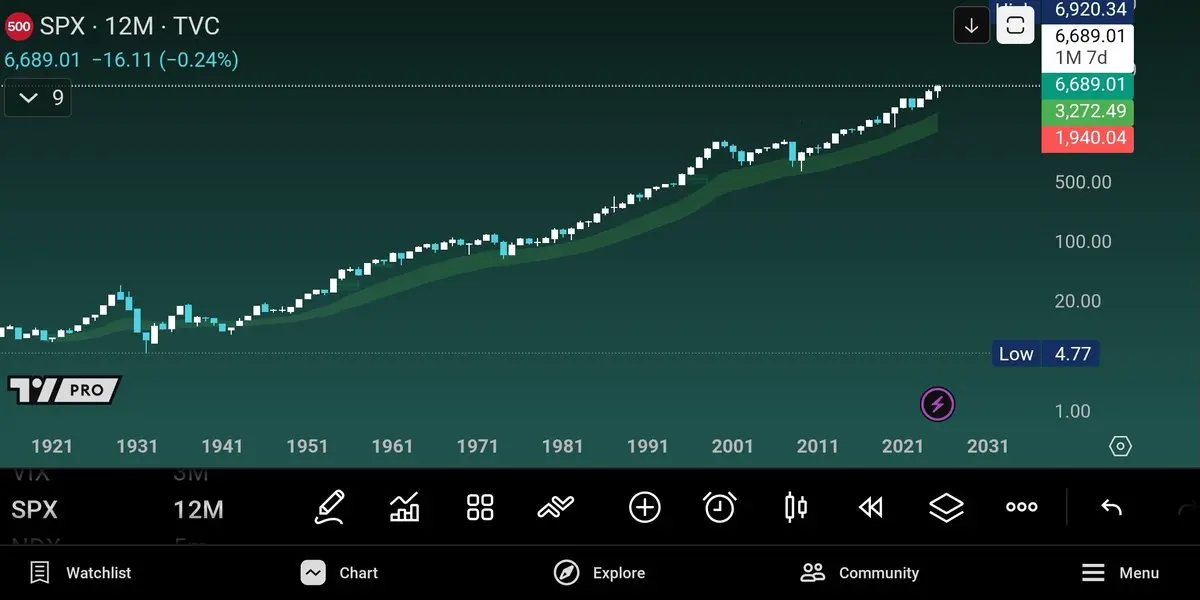Click the green 3,272.49 price label

(1088, 111)
